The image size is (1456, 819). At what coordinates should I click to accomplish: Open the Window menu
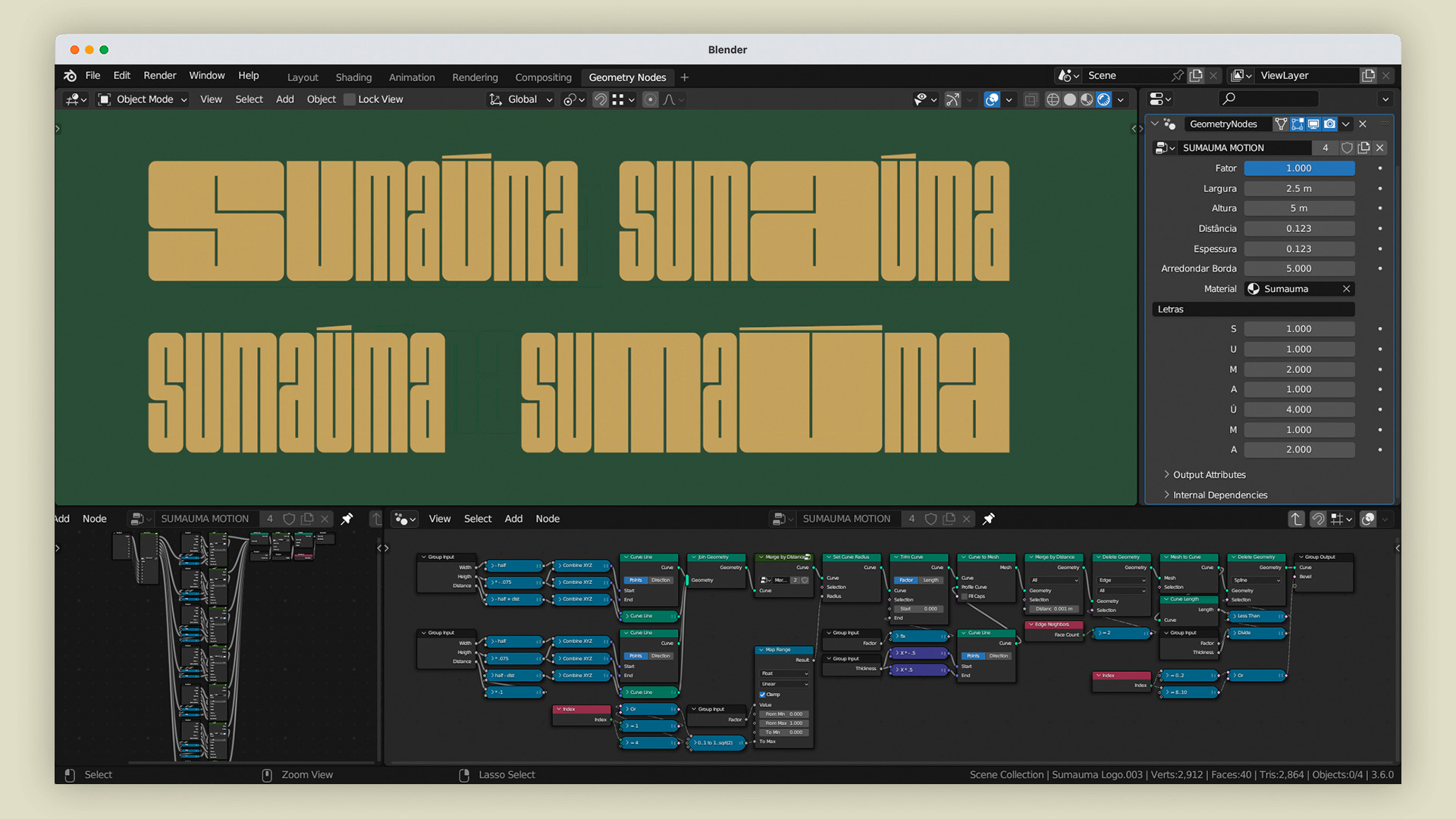tap(207, 76)
